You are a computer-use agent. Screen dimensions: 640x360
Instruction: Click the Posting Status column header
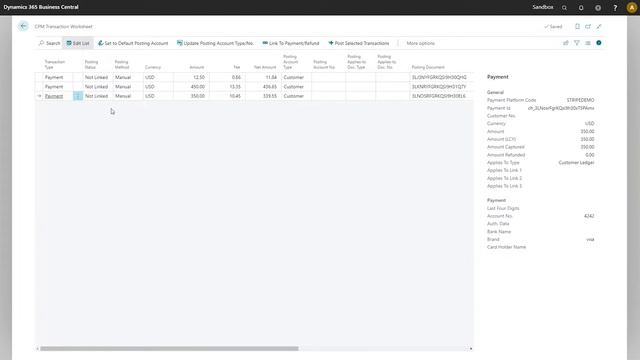click(91, 64)
